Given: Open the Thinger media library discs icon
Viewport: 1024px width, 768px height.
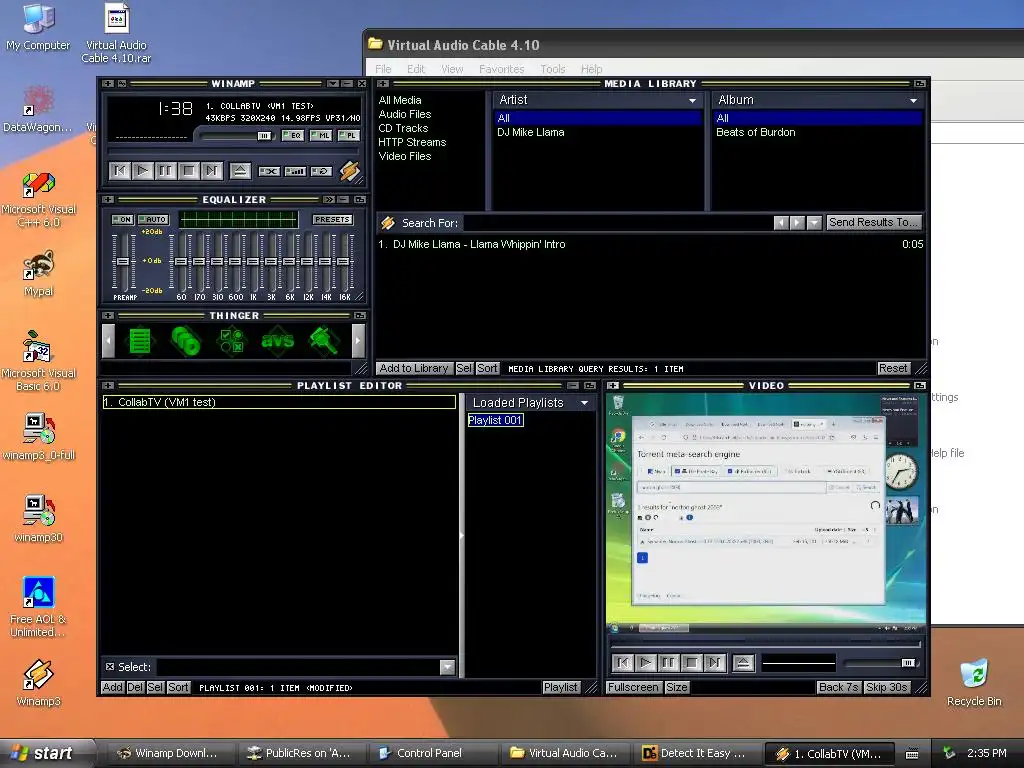Looking at the screenshot, I should click(x=186, y=340).
